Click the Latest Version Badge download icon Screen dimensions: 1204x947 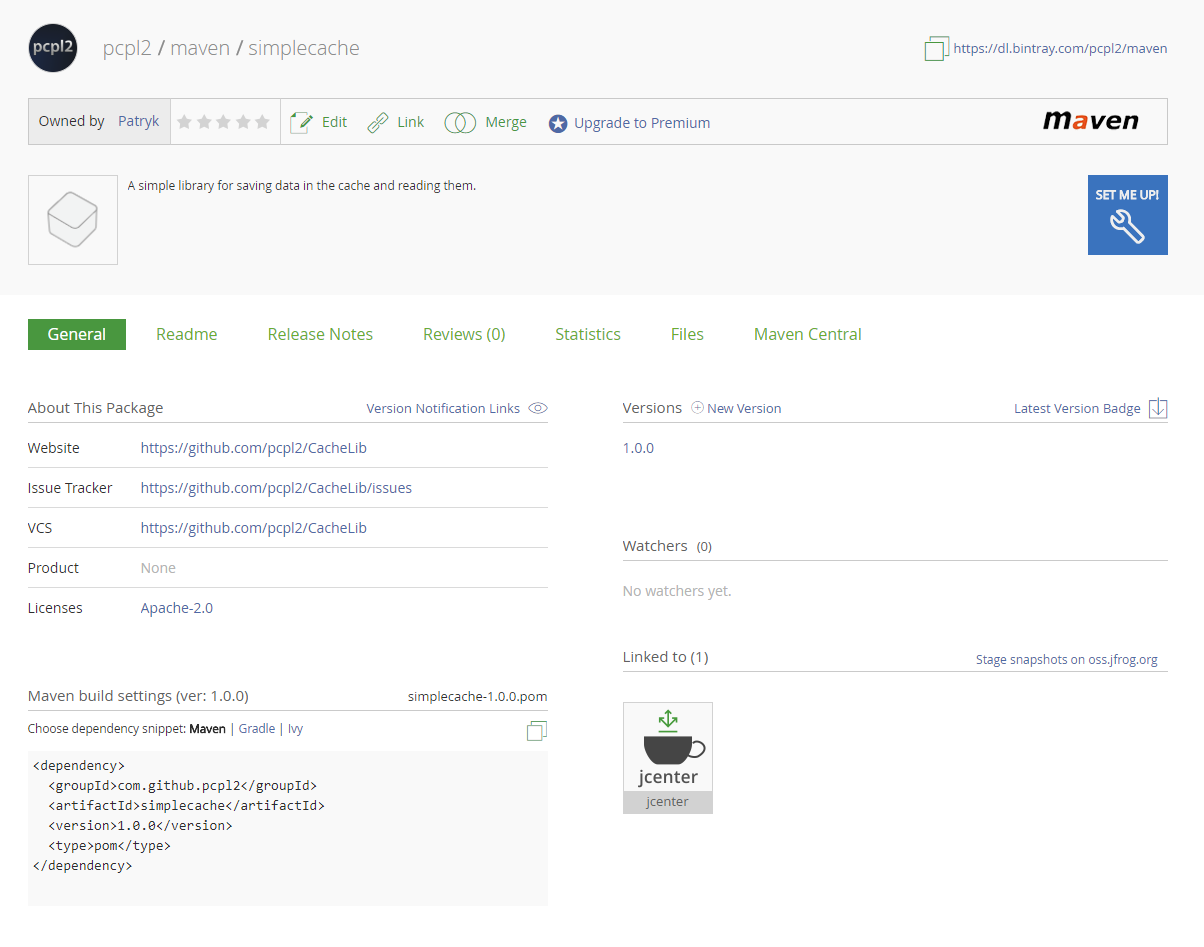[1158, 408]
